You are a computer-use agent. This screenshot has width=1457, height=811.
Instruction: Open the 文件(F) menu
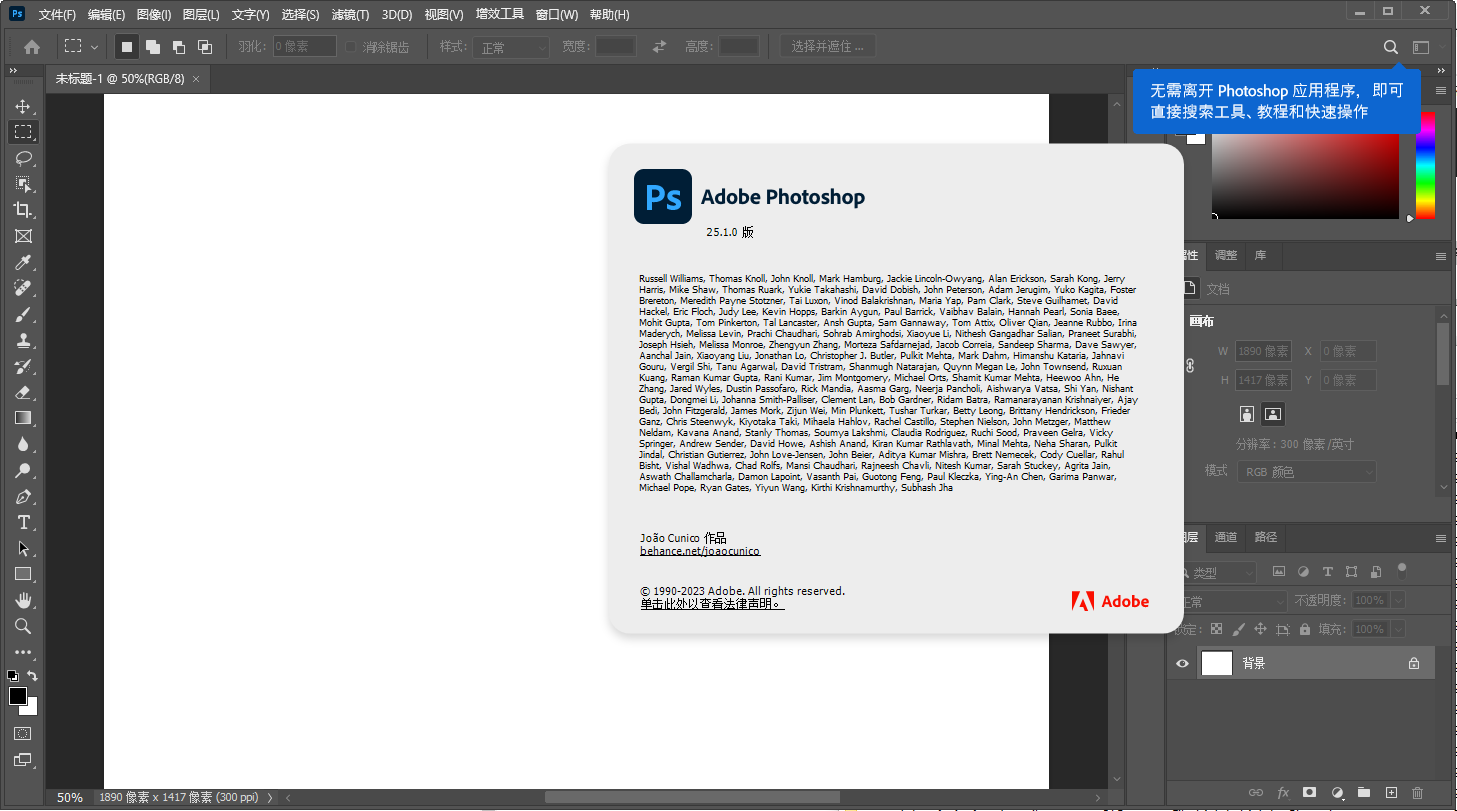point(57,15)
